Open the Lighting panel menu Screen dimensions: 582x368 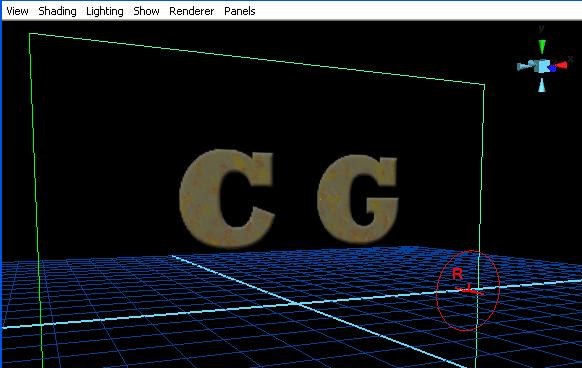coord(105,12)
